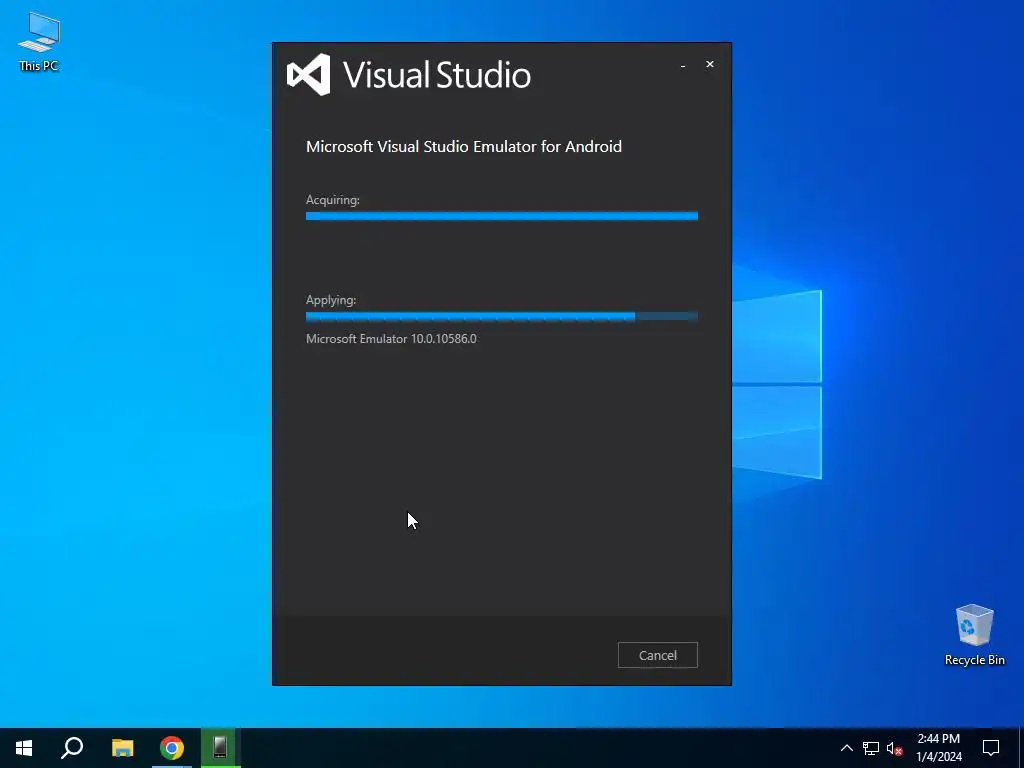Viewport: 1024px width, 768px height.
Task: Open the network status tray icon
Action: [871, 748]
